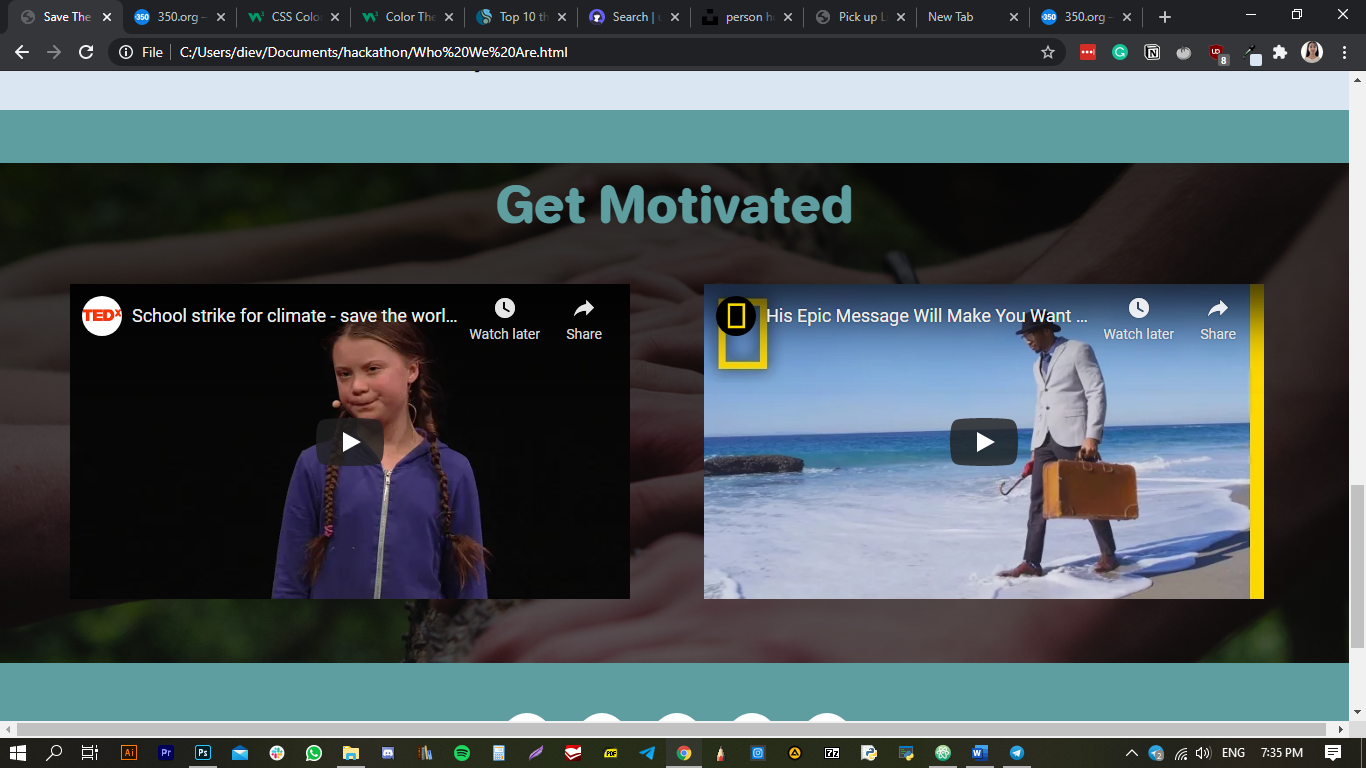Reload the current page
The height and width of the screenshot is (768, 1366).
86,52
